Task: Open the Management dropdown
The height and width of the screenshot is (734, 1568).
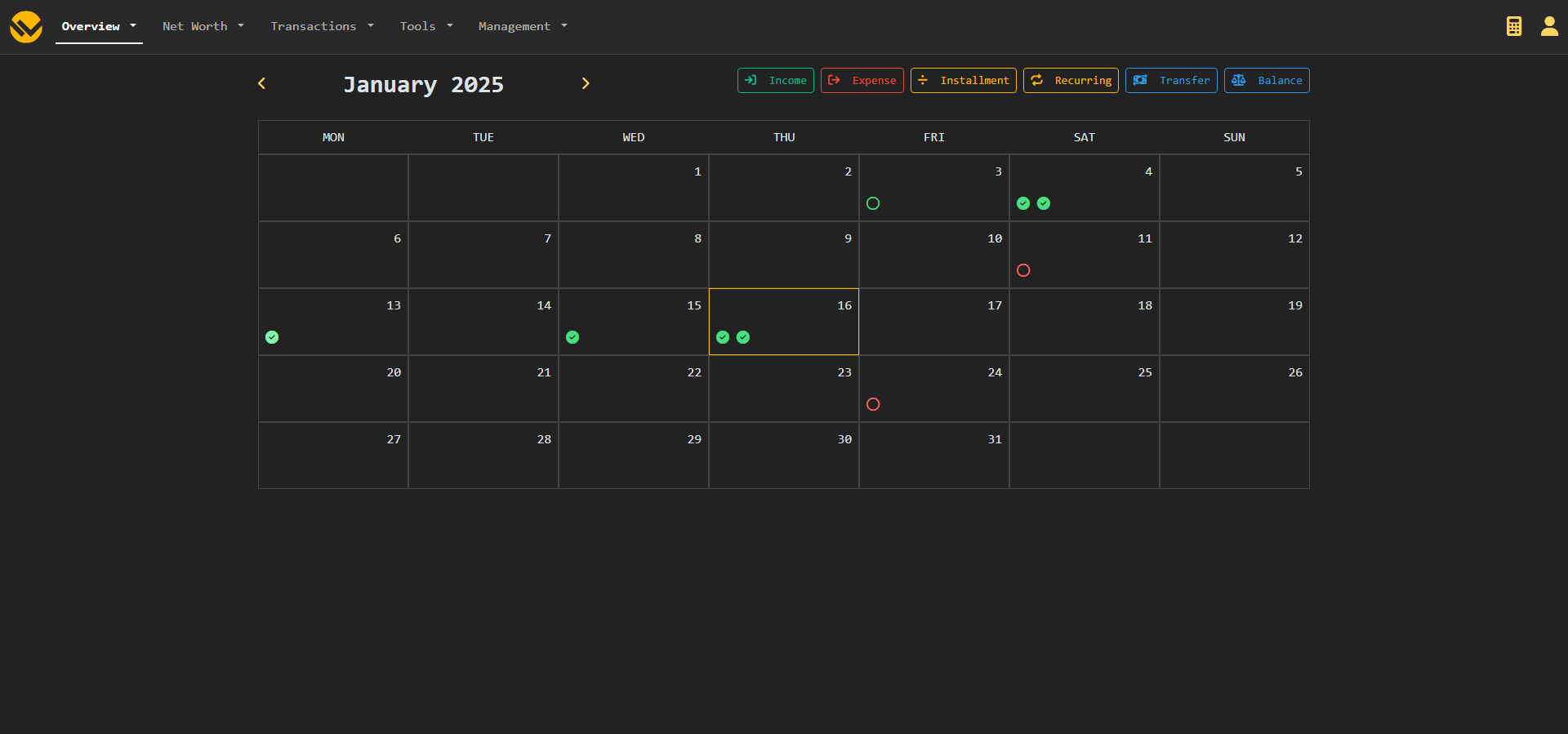Action: coord(523,26)
